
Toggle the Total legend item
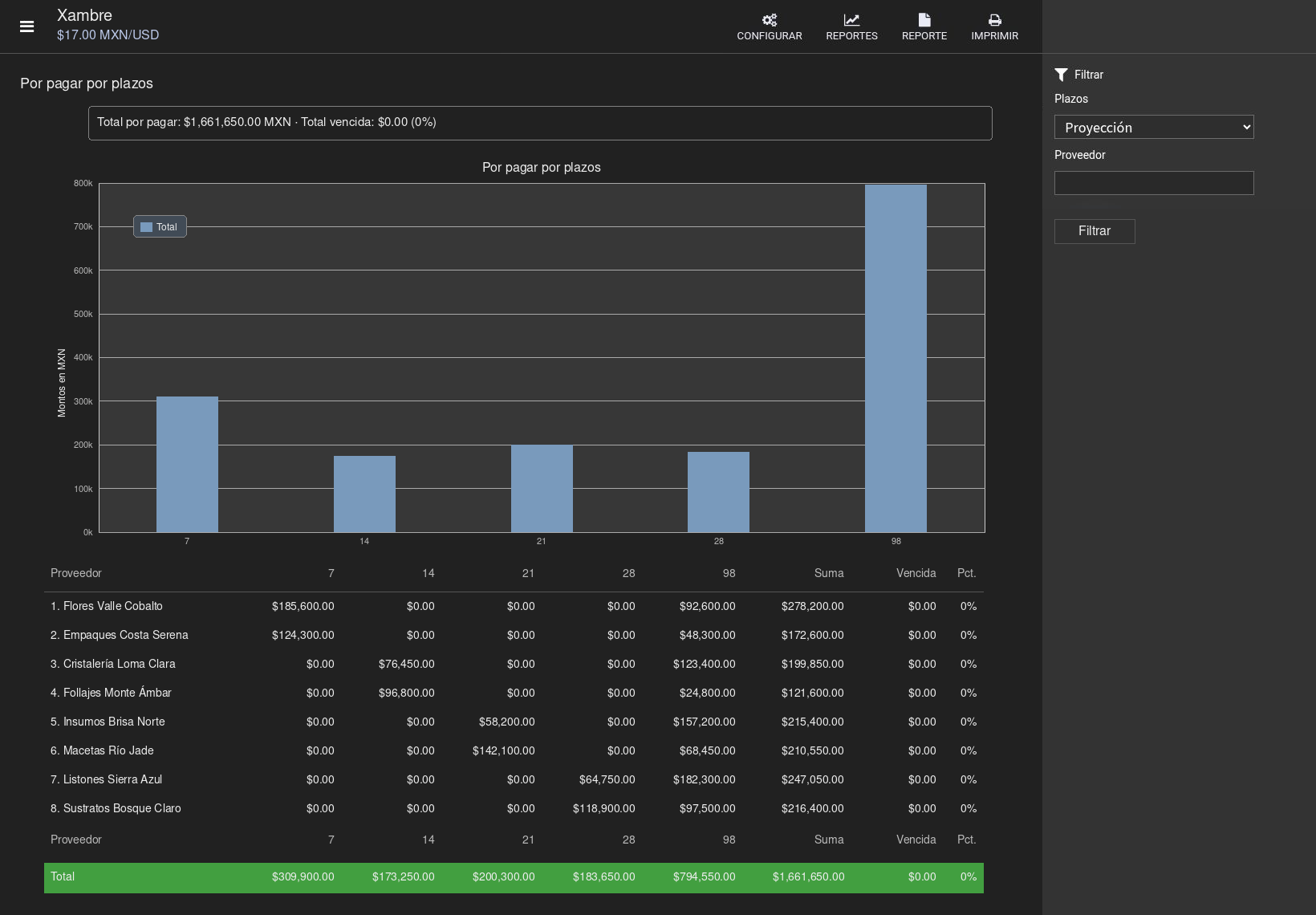pos(160,227)
